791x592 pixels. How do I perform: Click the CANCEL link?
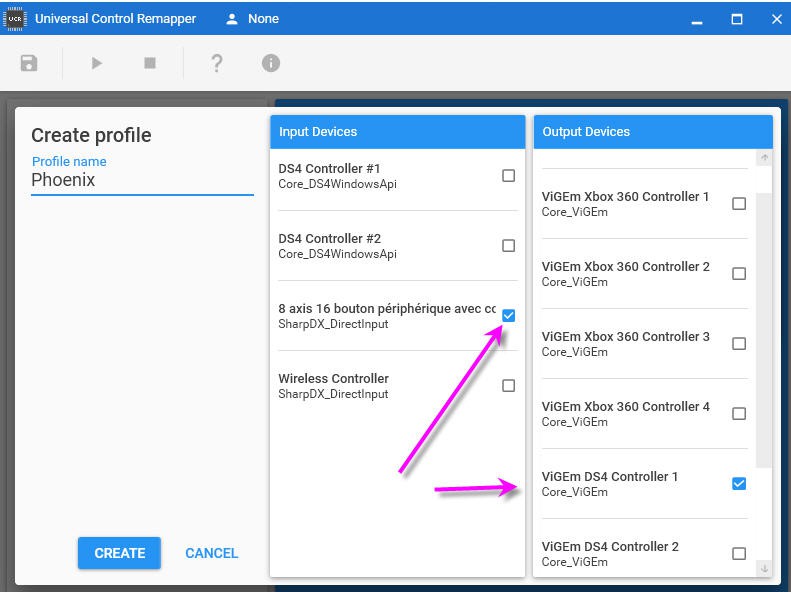(x=211, y=553)
